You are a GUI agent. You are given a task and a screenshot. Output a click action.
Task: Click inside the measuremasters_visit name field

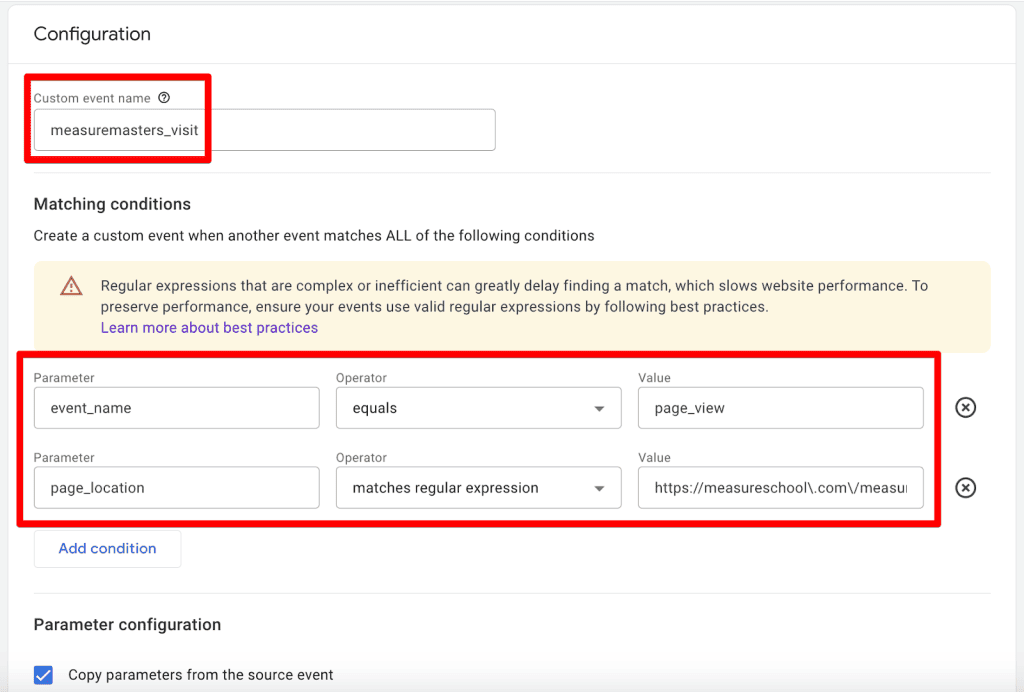pyautogui.click(x=264, y=129)
